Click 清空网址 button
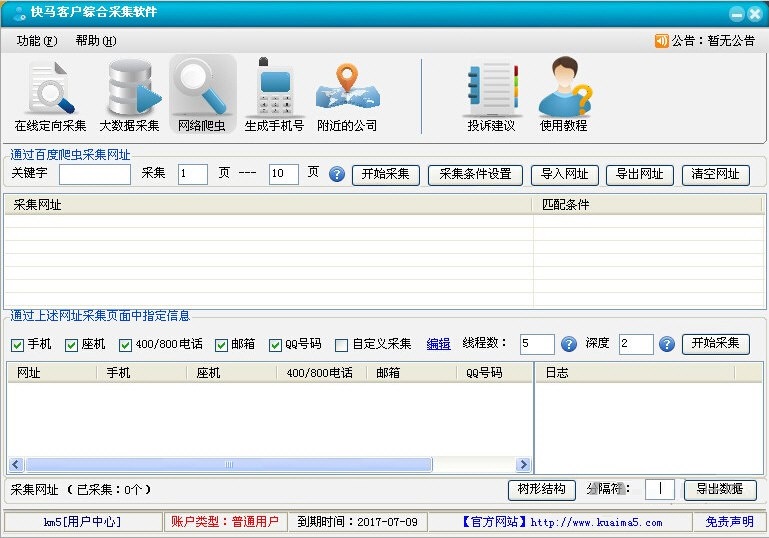Screen dimensions: 769x538 (x=716, y=175)
